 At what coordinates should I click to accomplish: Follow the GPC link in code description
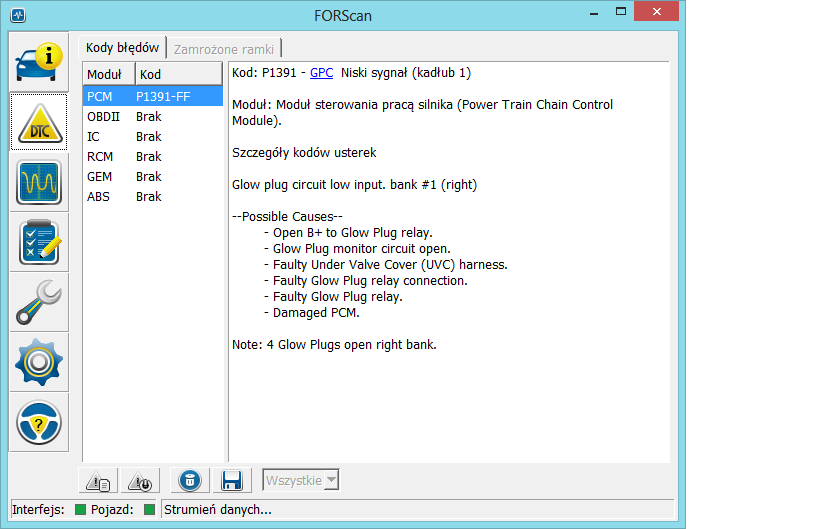click(x=321, y=73)
